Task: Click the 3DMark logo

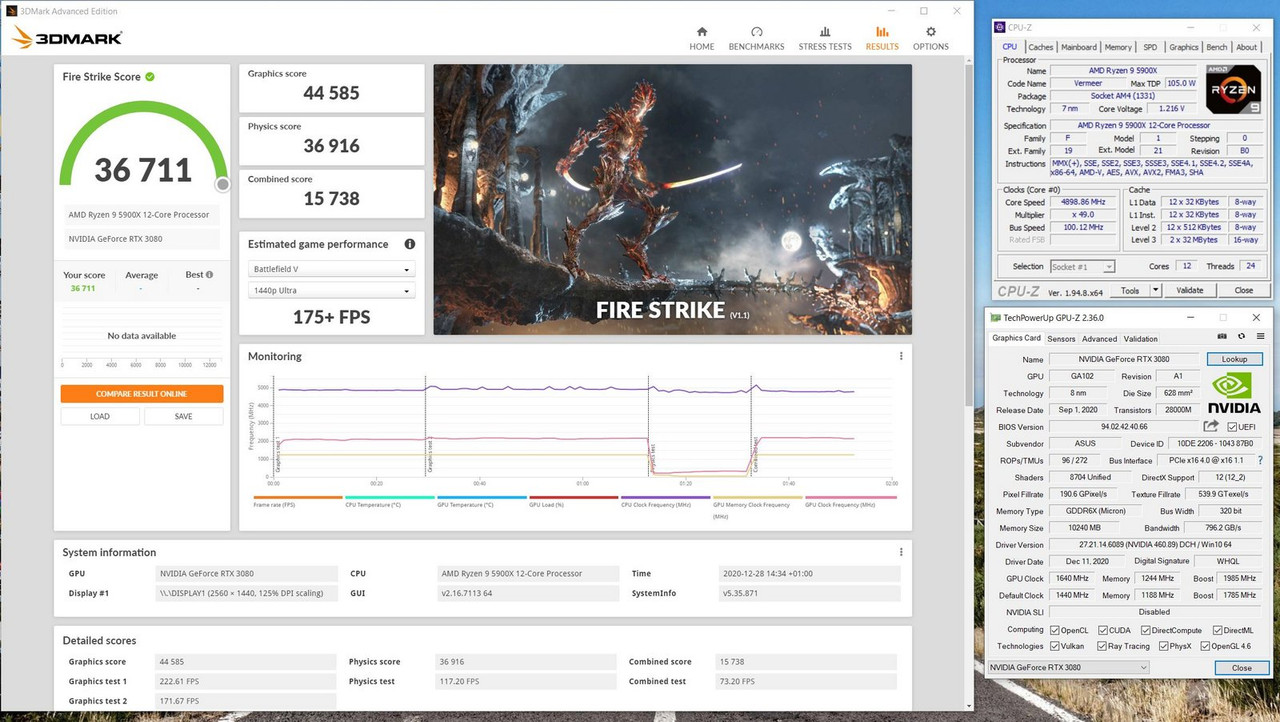Action: [x=67, y=38]
